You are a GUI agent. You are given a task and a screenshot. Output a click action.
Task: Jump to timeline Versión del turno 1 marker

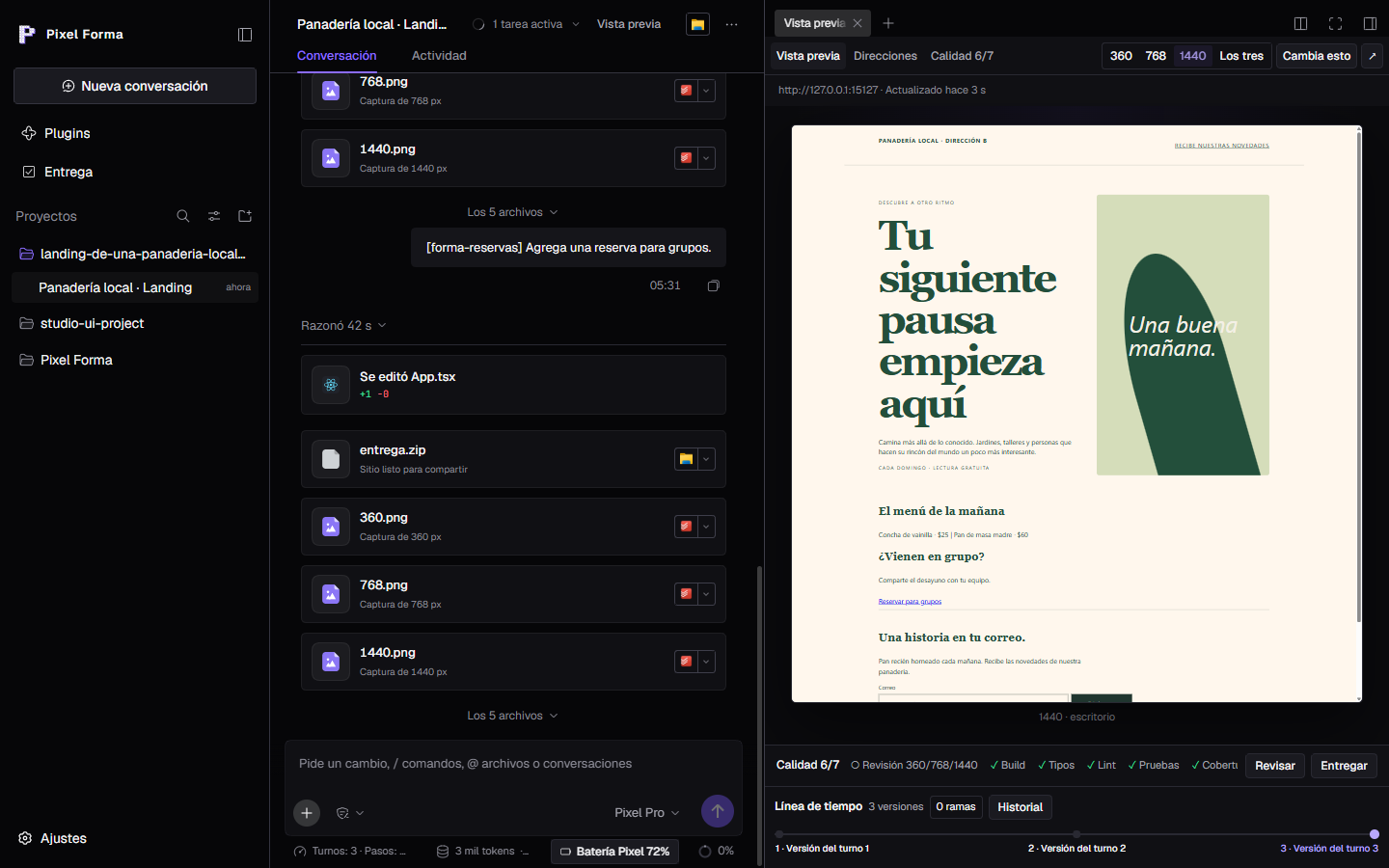pyautogui.click(x=779, y=834)
